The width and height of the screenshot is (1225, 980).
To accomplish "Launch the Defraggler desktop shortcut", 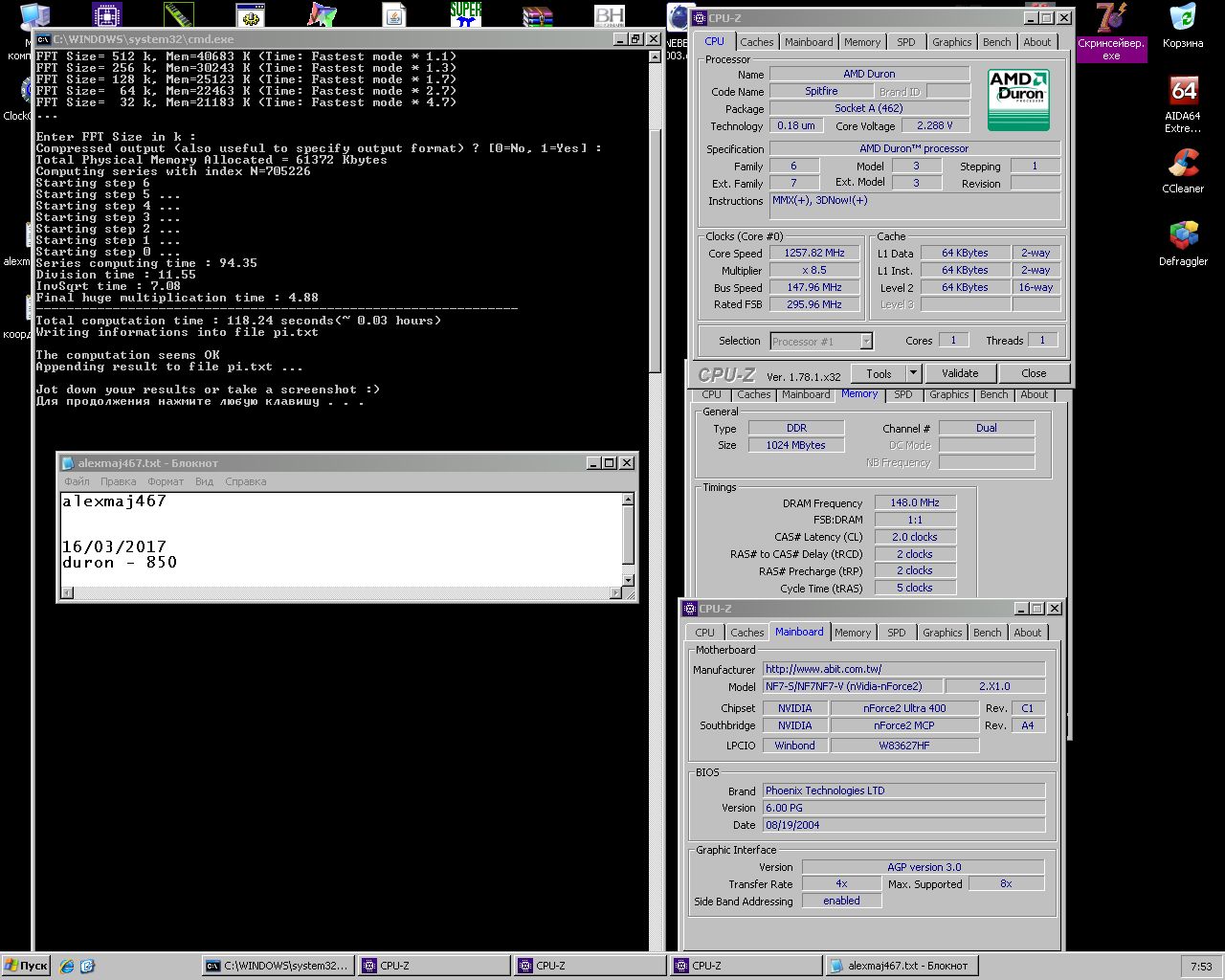I will [x=1183, y=243].
